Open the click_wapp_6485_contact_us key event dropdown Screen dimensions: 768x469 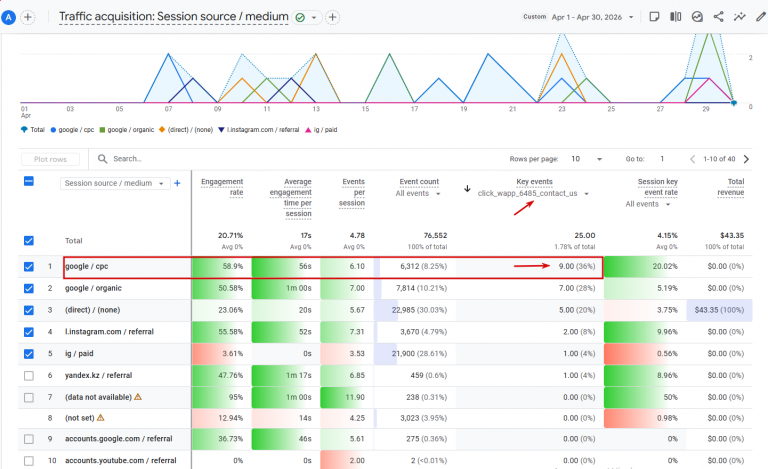click(x=533, y=193)
